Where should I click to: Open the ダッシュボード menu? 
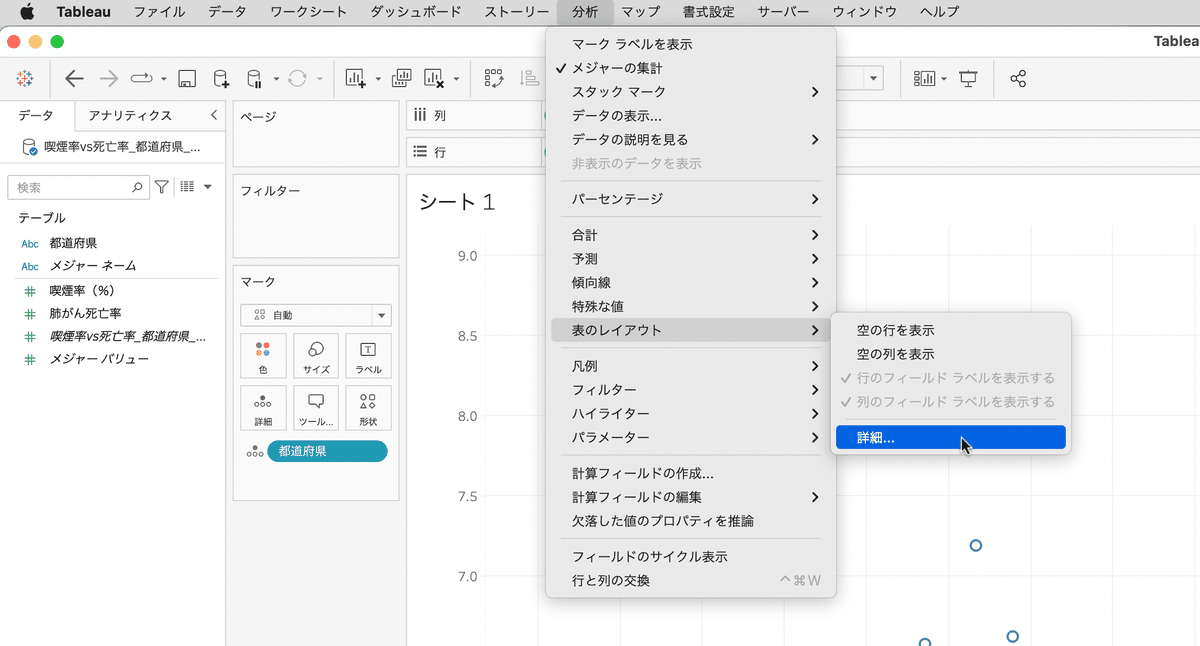pyautogui.click(x=416, y=12)
